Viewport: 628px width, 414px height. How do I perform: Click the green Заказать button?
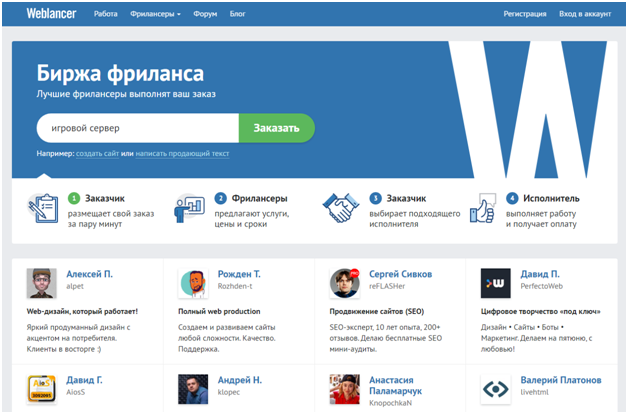(277, 128)
